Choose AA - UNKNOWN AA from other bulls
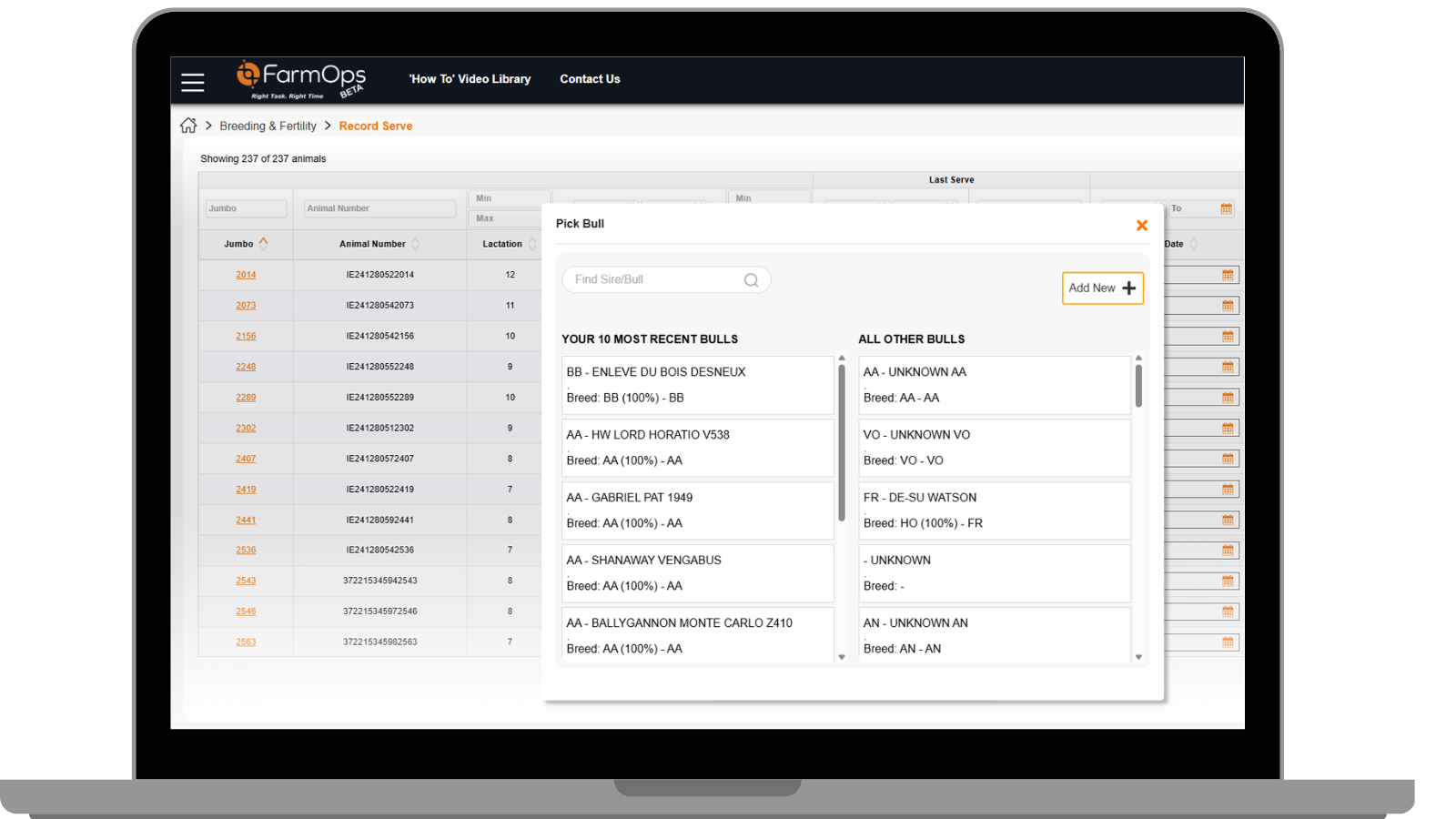Image resolution: width=1456 pixels, height=819 pixels. coord(995,385)
